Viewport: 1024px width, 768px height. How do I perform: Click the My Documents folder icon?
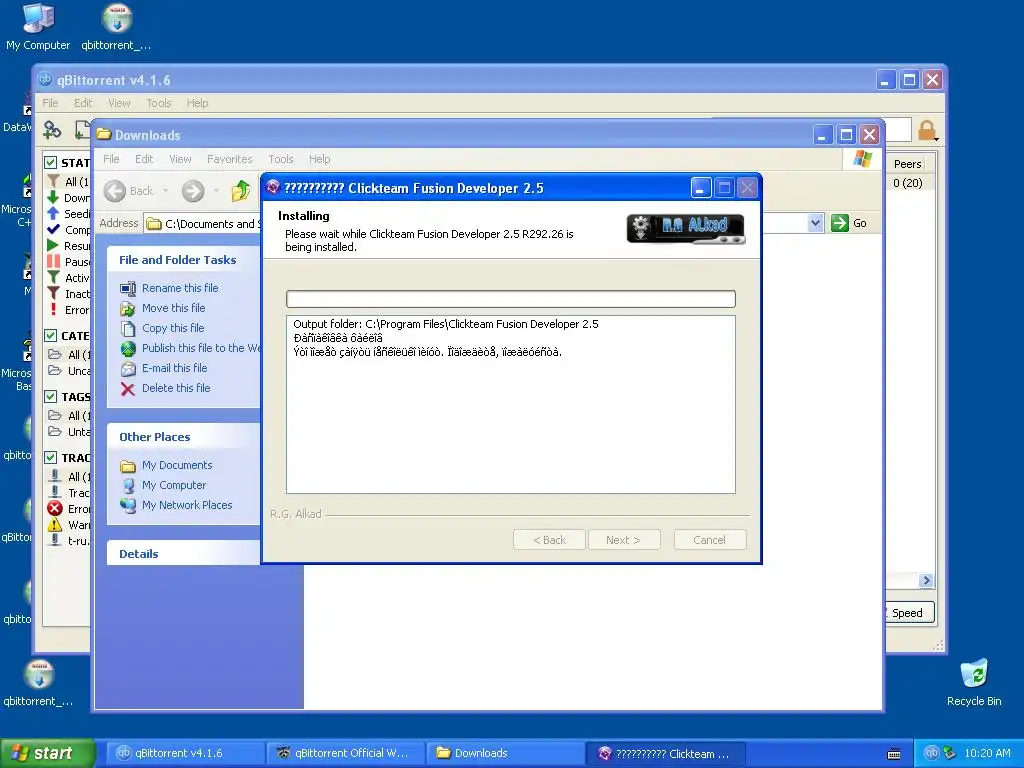(x=128, y=466)
